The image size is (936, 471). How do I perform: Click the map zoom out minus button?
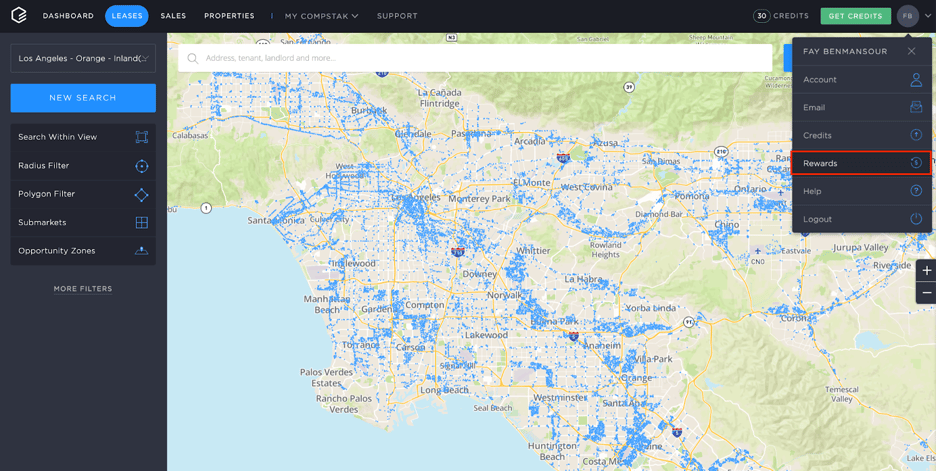(926, 293)
